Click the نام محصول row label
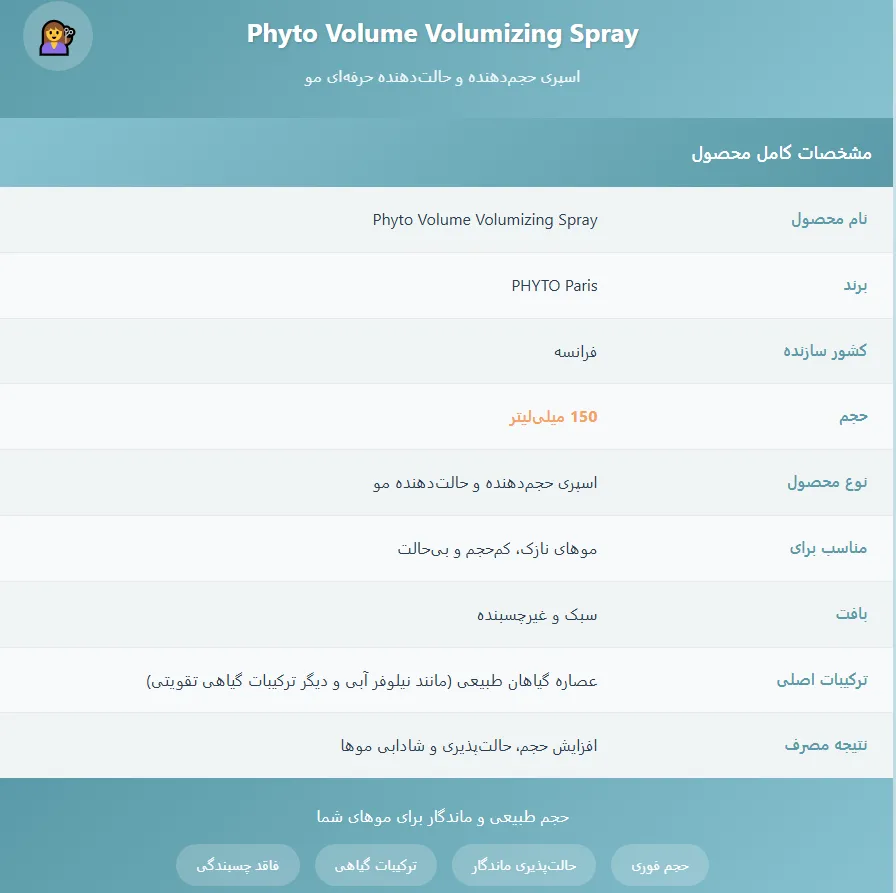Viewport: 896px width, 893px height. point(829,219)
